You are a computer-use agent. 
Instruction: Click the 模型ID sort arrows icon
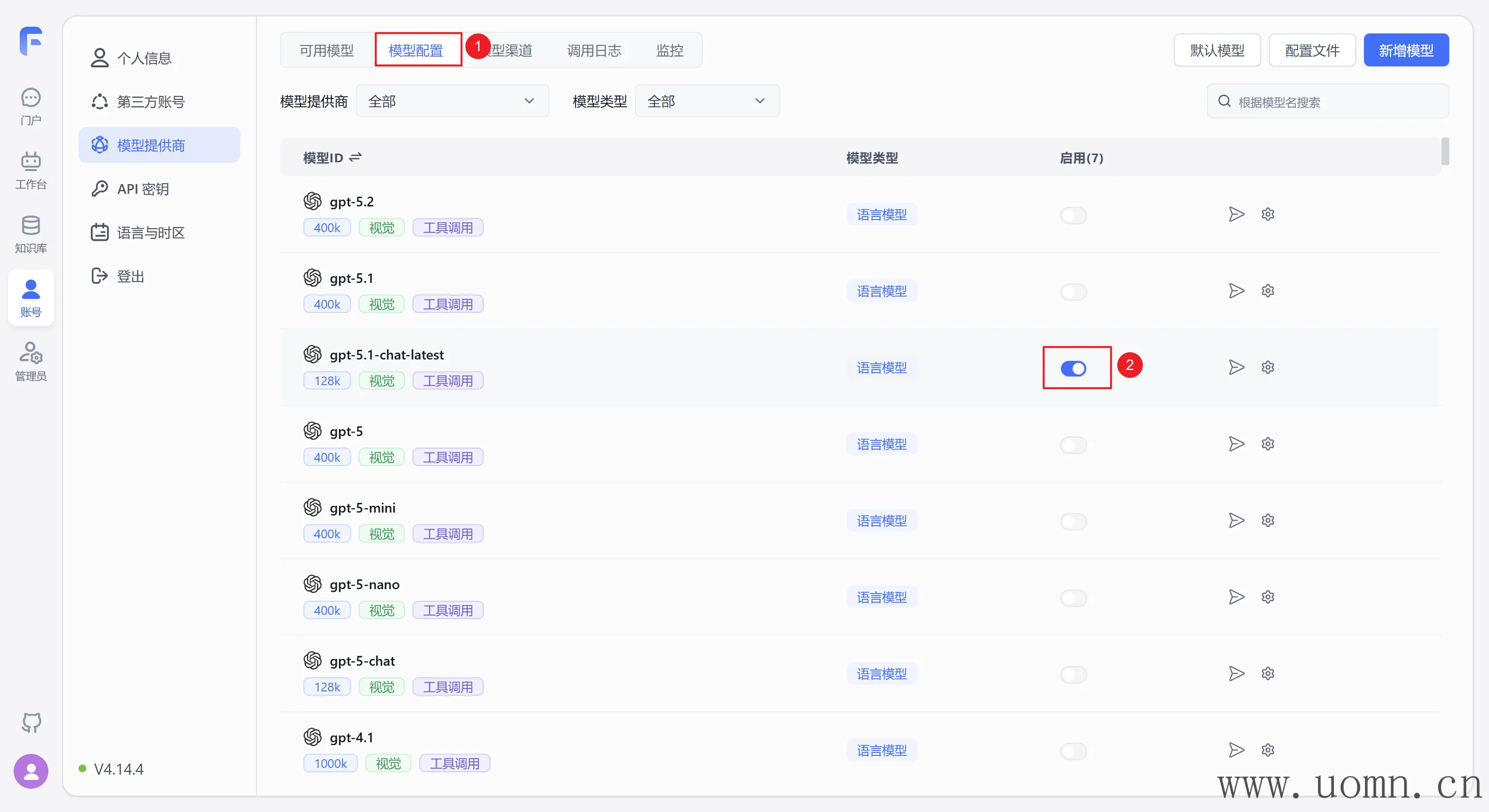point(355,157)
